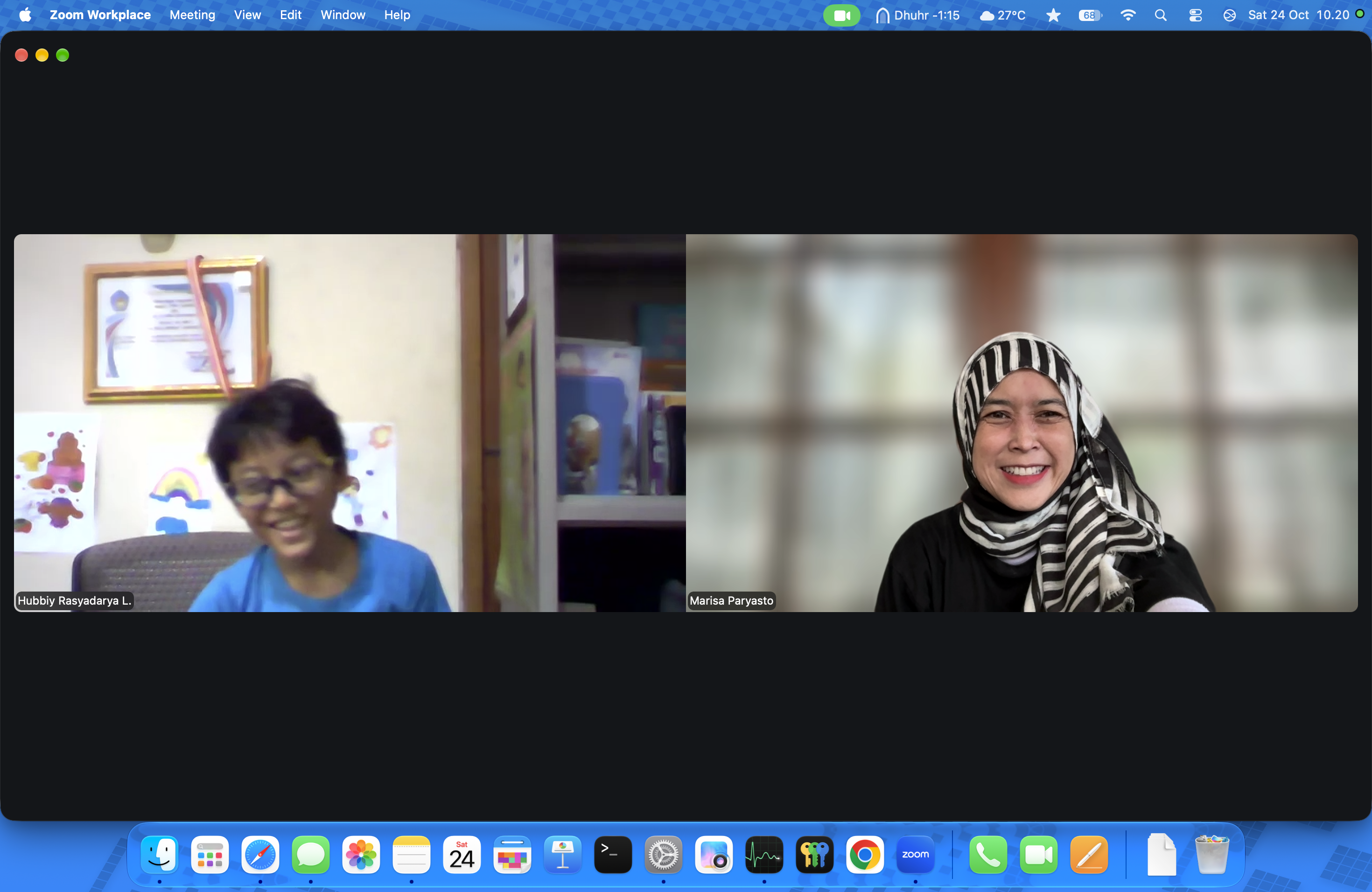Screen dimensions: 1372x892
Task: Open Launchpad from the Dock
Action: pyautogui.click(x=210, y=855)
